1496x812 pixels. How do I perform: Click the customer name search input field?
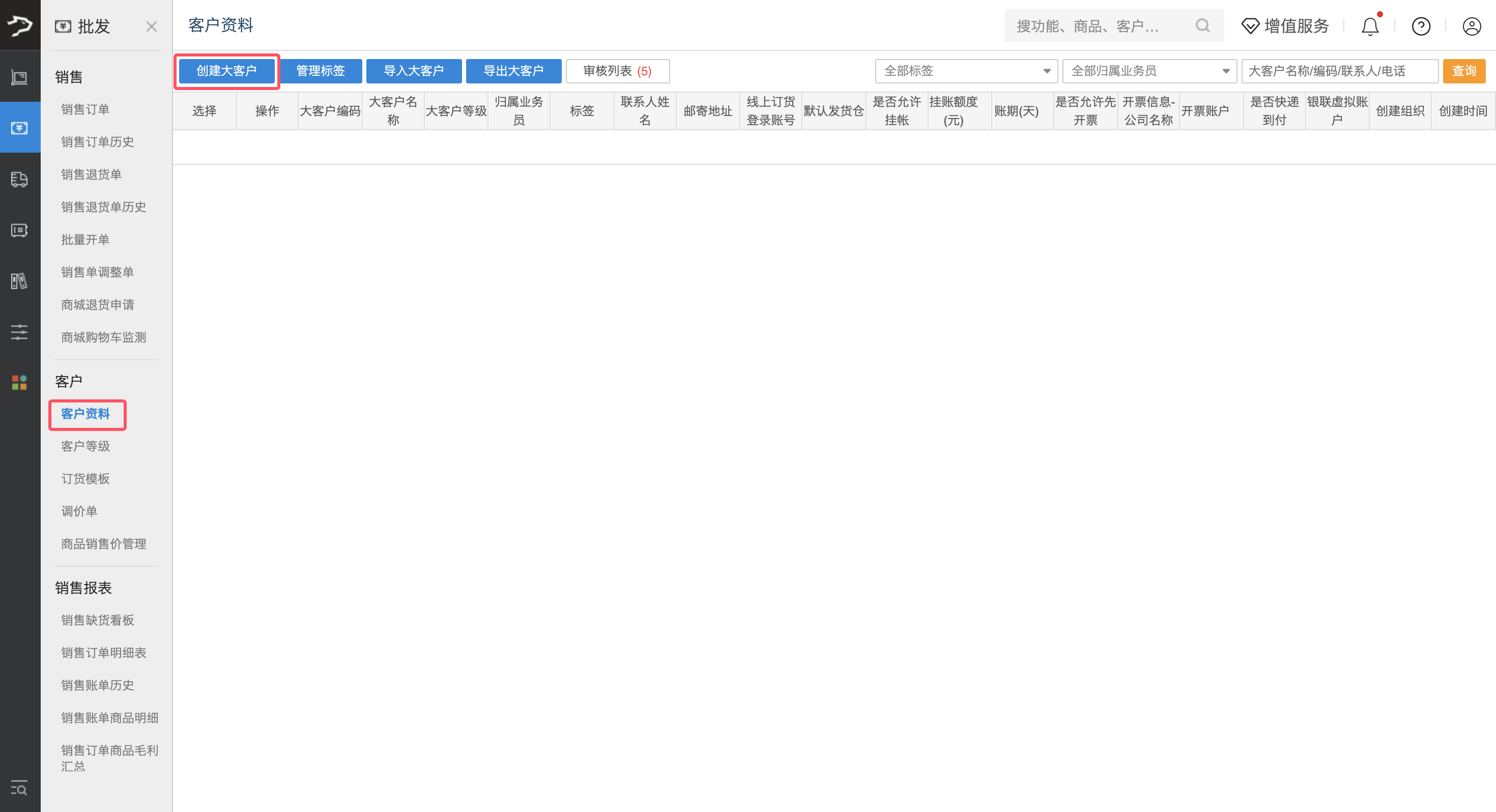1339,71
